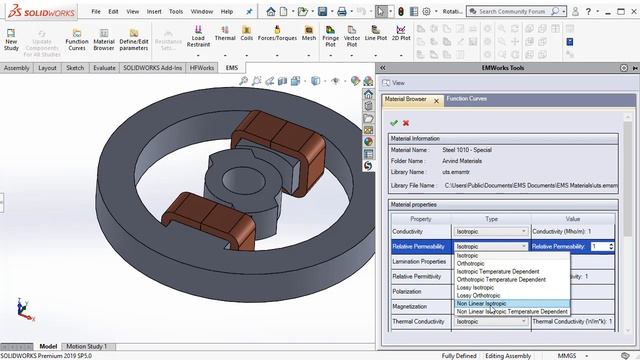The height and width of the screenshot is (360, 640).
Task: Pin the menu bar with pushpin
Action: [x=249, y=11]
